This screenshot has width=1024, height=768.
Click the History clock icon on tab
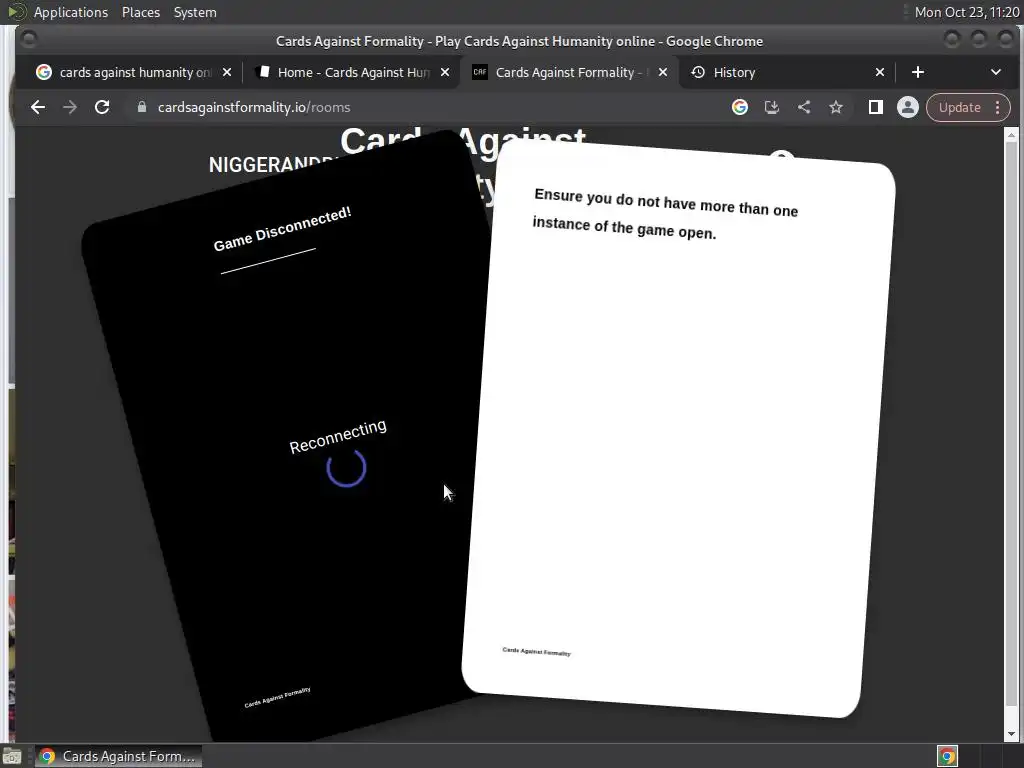pos(698,72)
